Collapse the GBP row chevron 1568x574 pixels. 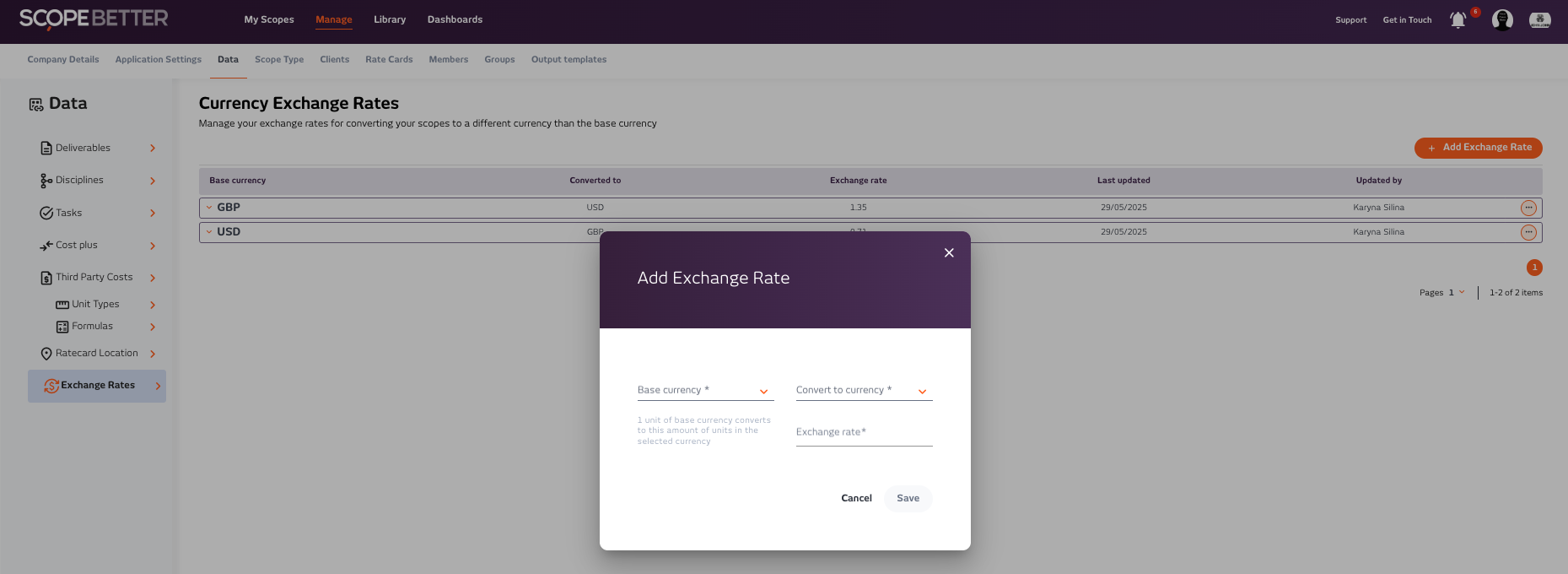click(209, 208)
